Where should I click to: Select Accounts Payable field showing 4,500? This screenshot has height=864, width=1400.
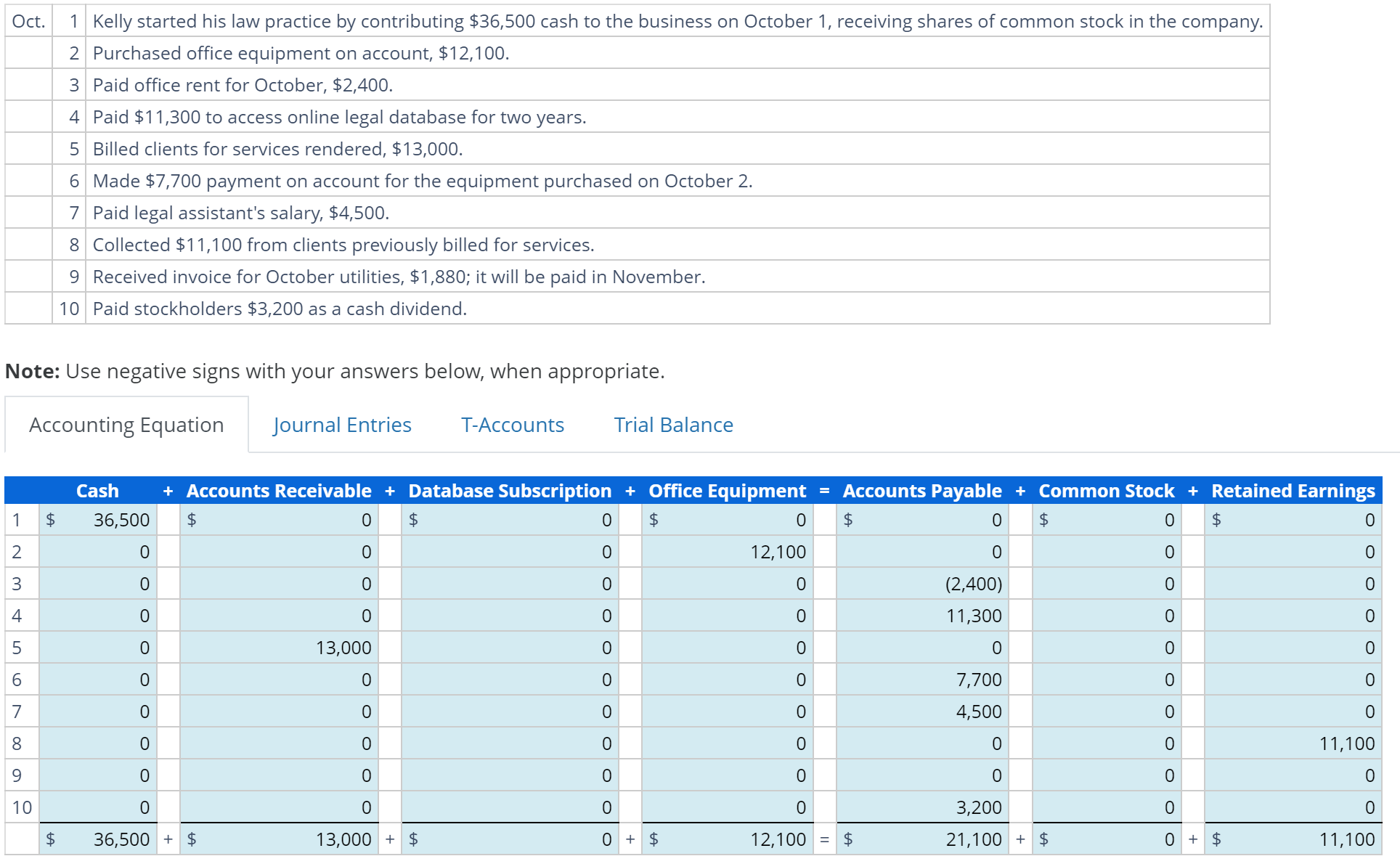point(923,712)
